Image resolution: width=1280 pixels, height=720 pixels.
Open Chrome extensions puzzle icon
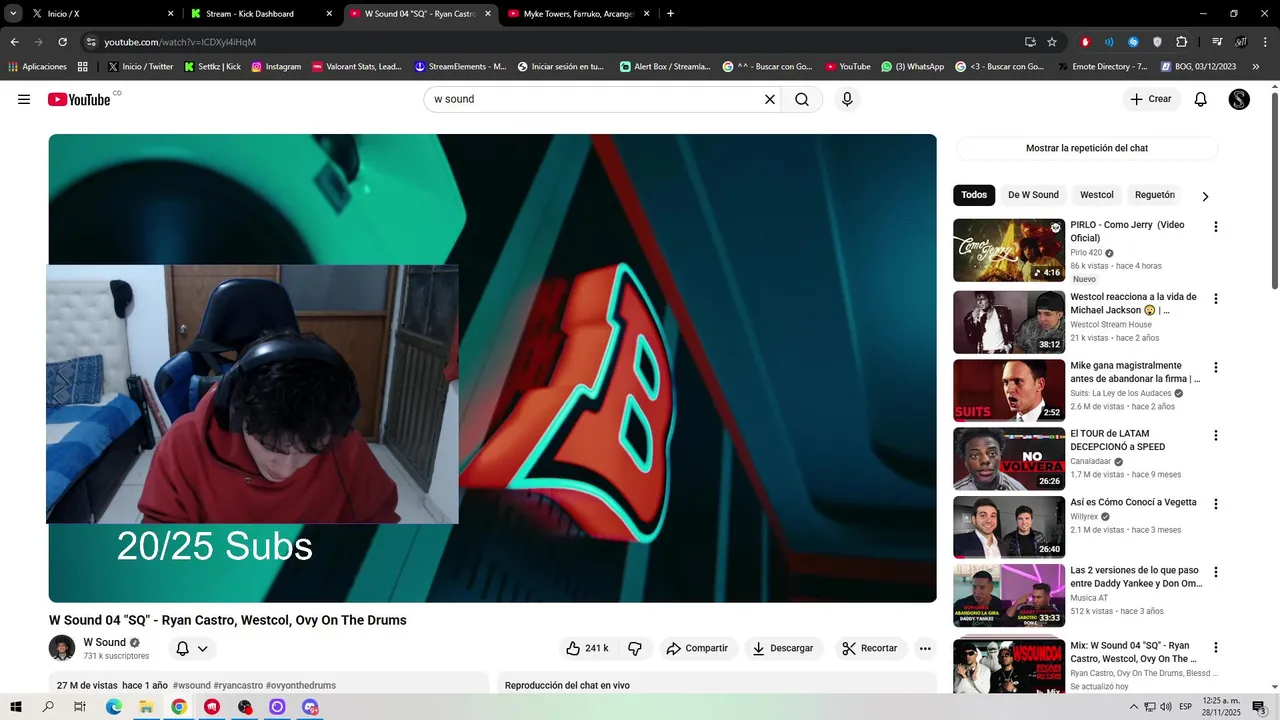1182,42
